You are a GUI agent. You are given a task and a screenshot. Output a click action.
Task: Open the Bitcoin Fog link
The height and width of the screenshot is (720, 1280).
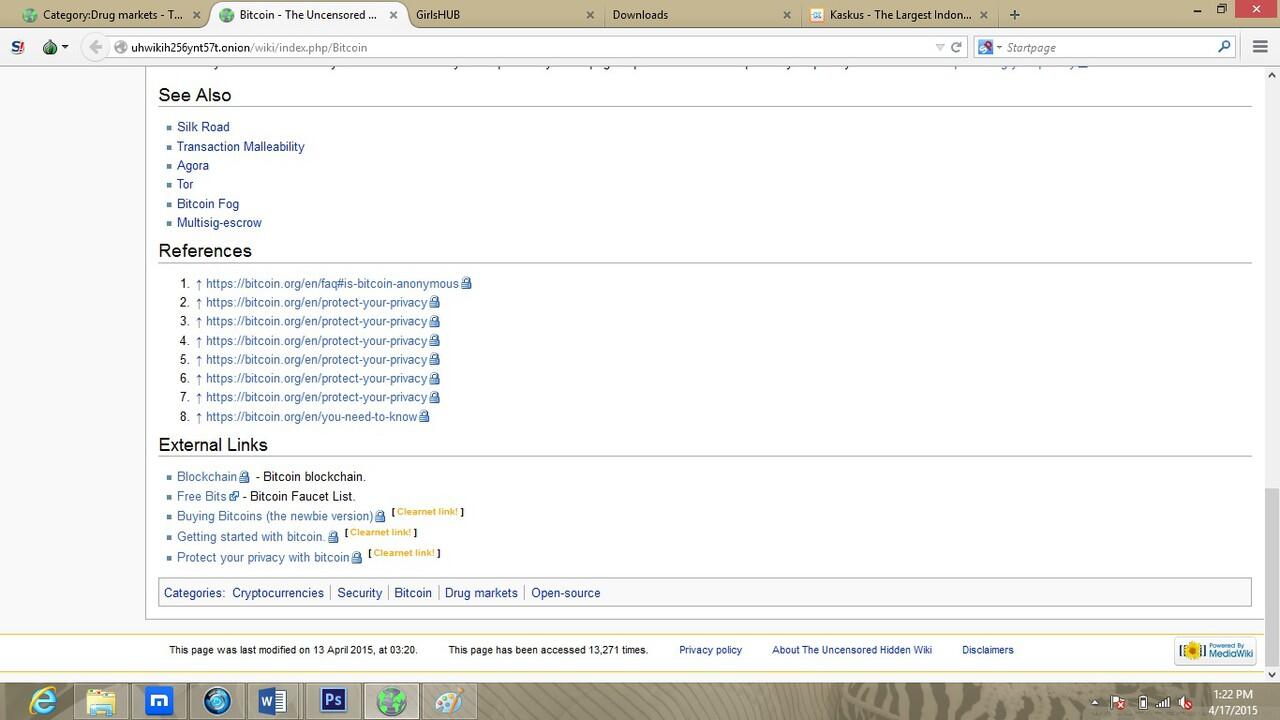tap(208, 203)
